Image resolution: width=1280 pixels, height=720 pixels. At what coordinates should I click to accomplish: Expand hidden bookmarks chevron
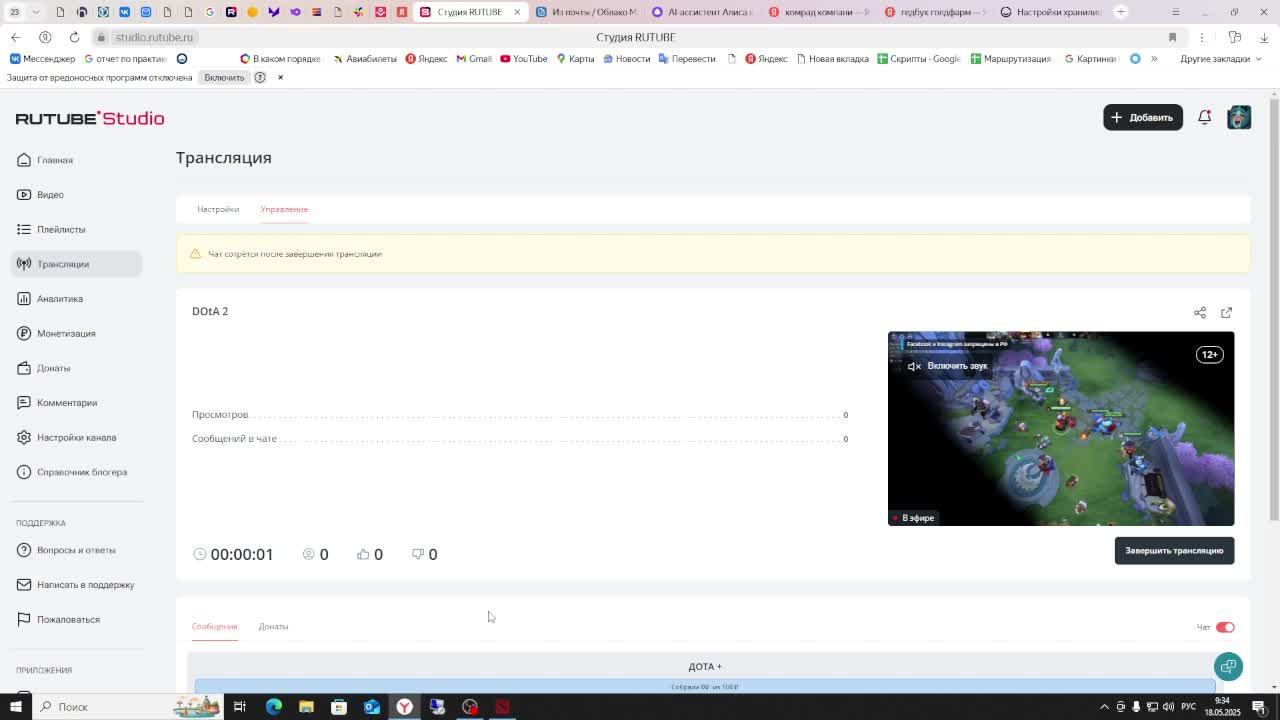pyautogui.click(x=1154, y=59)
